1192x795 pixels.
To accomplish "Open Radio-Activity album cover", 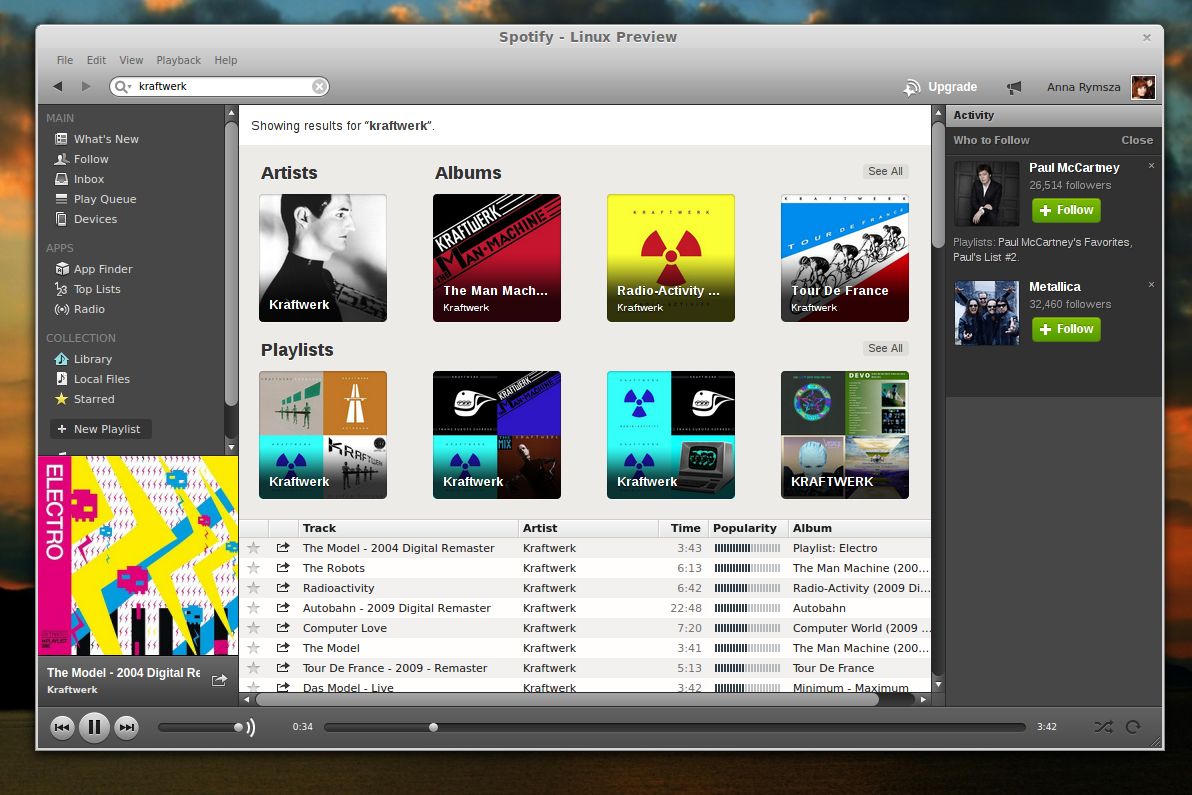I will point(670,258).
